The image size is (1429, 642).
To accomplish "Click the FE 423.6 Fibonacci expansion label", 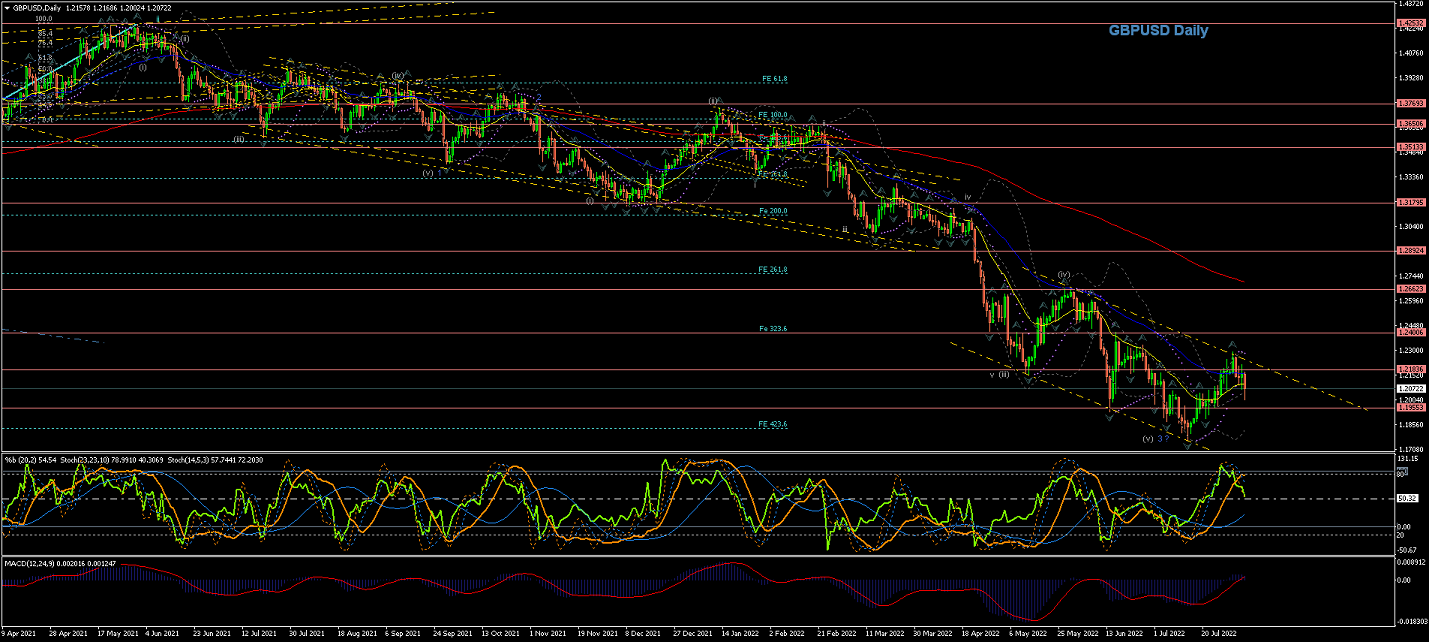I will (773, 424).
